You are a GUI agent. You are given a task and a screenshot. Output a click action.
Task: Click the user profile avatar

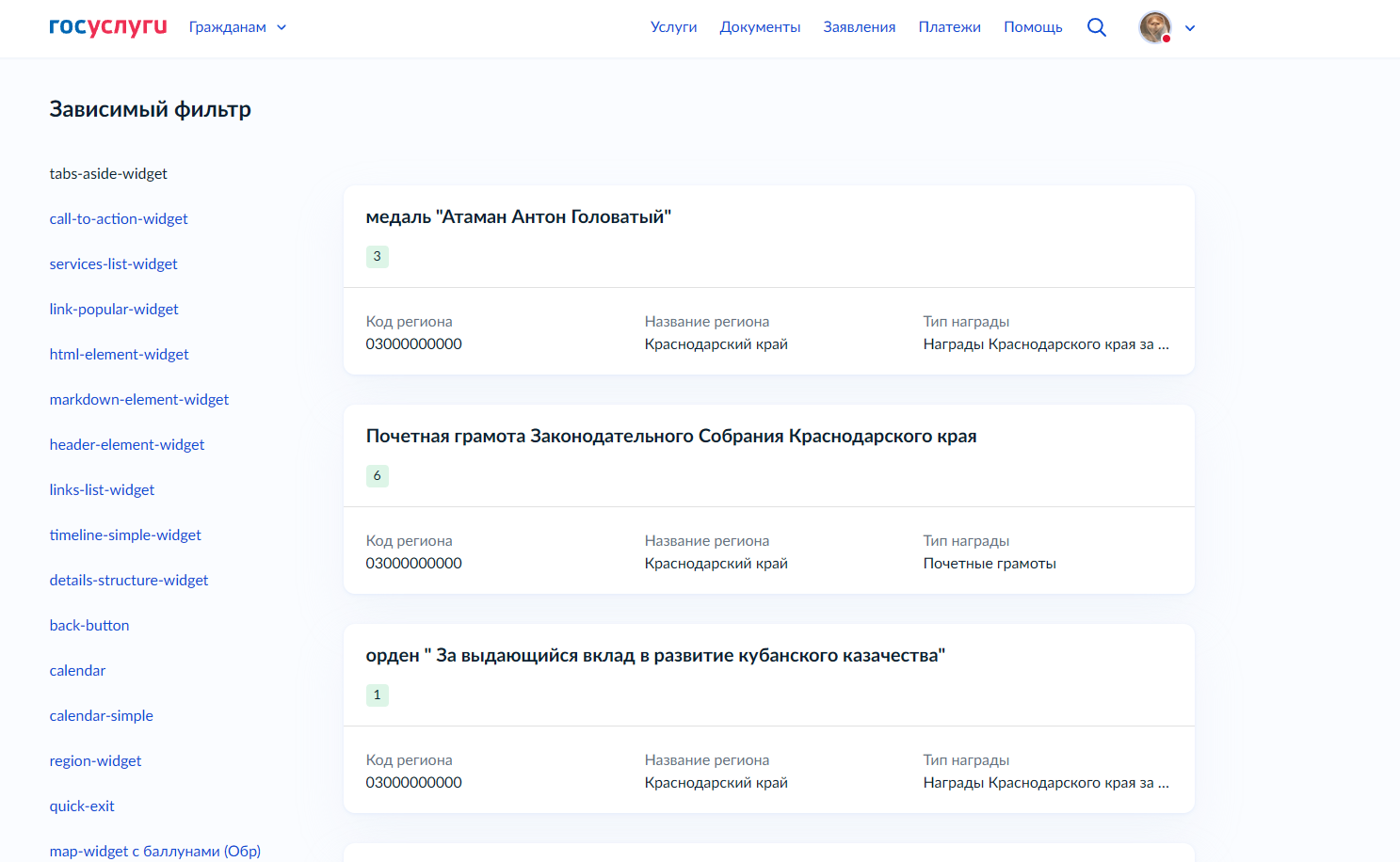pos(1155,27)
